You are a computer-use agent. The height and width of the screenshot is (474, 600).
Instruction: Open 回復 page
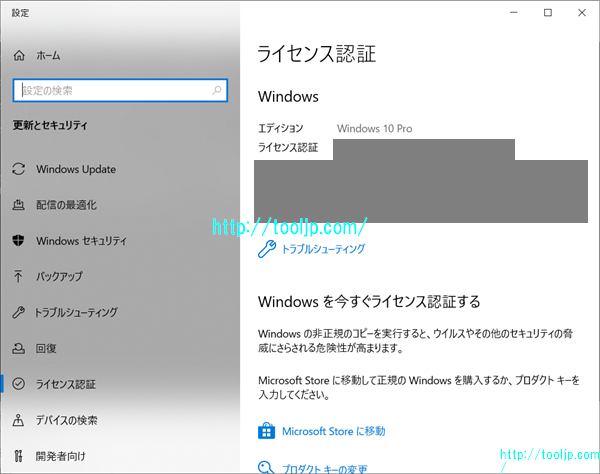point(46,349)
